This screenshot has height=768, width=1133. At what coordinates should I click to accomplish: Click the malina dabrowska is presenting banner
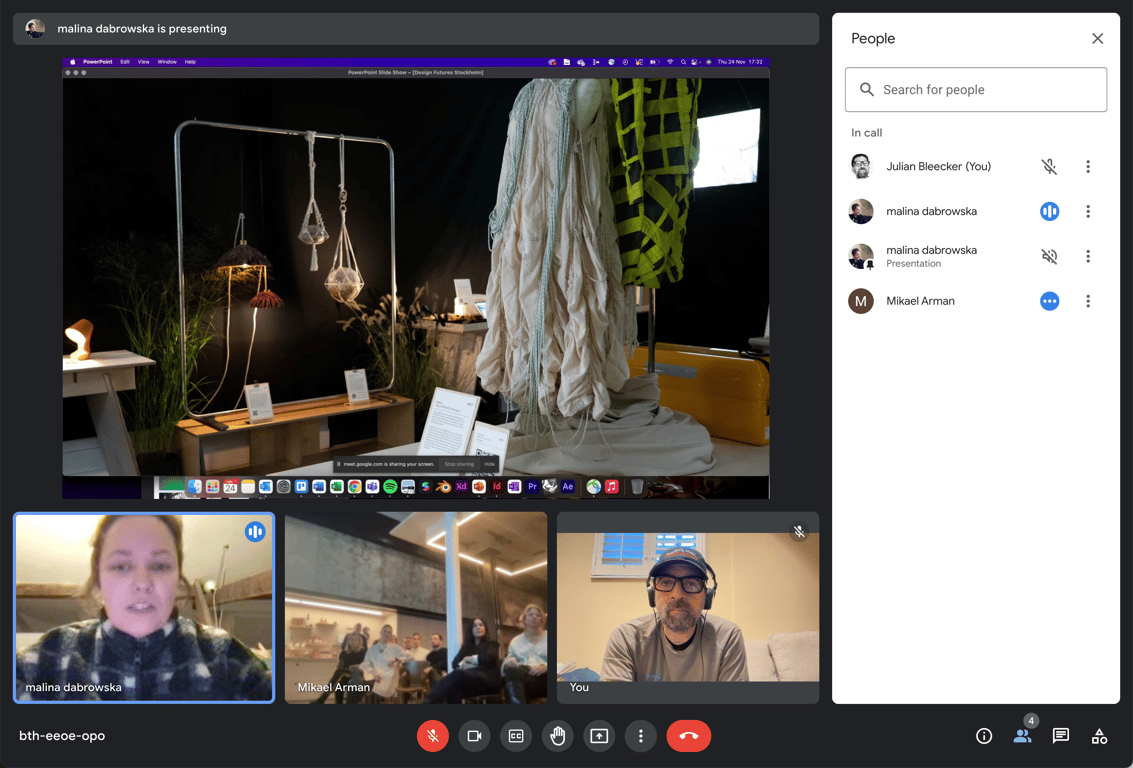pyautogui.click(x=415, y=29)
